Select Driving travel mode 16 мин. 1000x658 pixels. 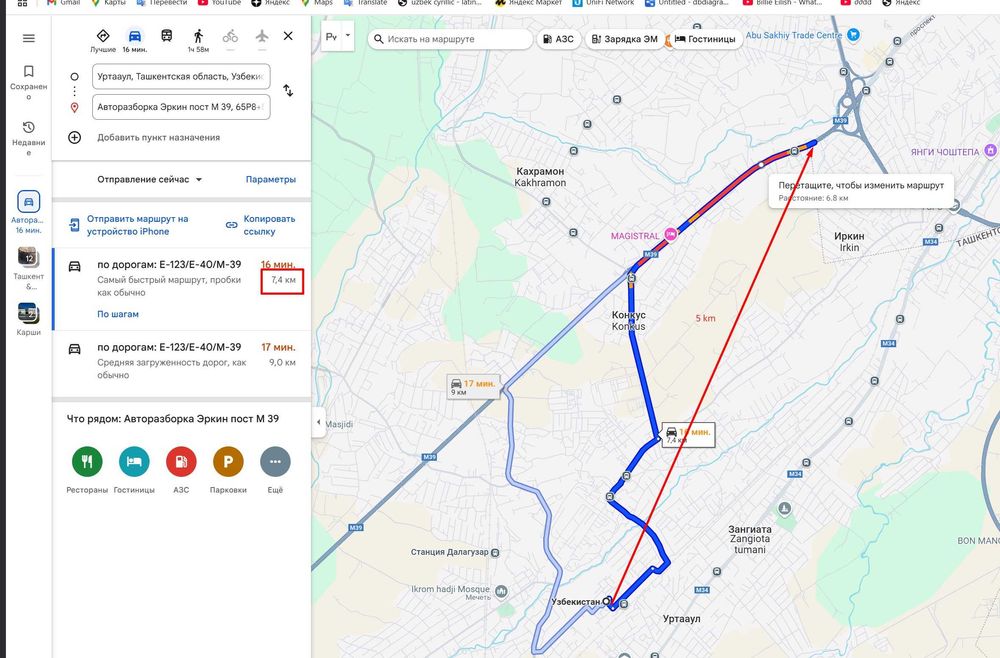point(135,40)
